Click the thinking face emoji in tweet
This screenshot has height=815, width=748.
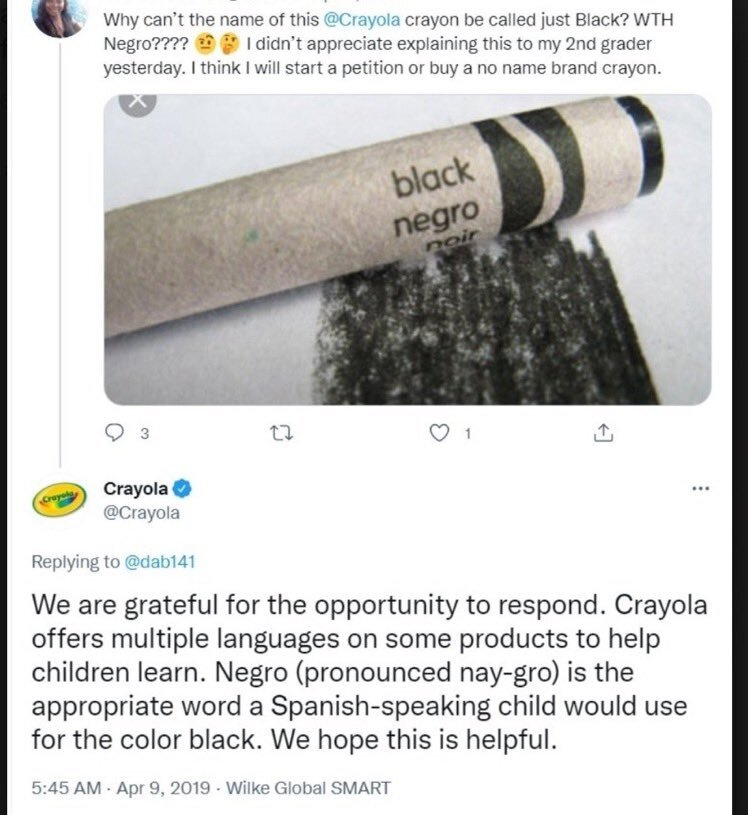(229, 46)
